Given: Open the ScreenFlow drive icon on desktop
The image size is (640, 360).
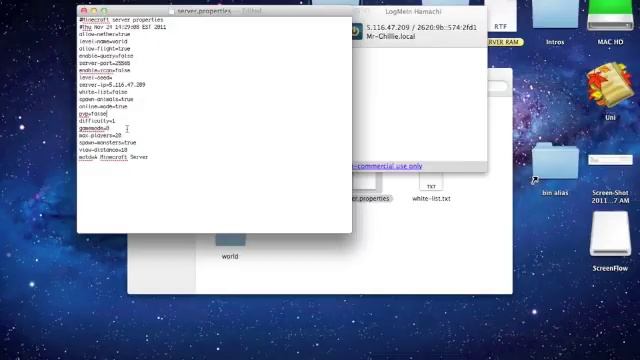Looking at the screenshot, I should pyautogui.click(x=610, y=234).
